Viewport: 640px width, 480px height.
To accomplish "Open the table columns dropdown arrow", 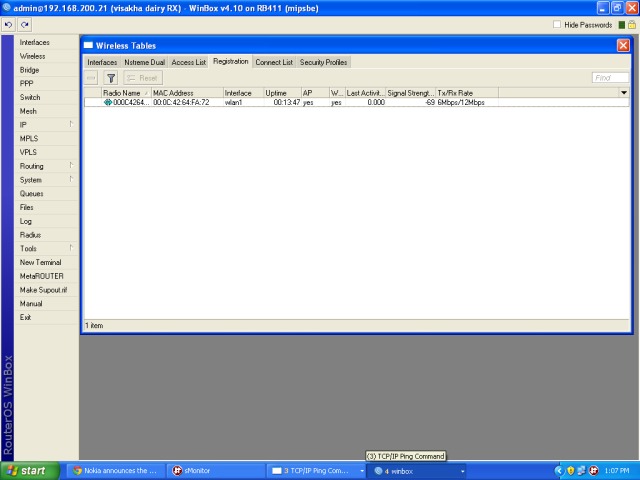I will coord(624,93).
